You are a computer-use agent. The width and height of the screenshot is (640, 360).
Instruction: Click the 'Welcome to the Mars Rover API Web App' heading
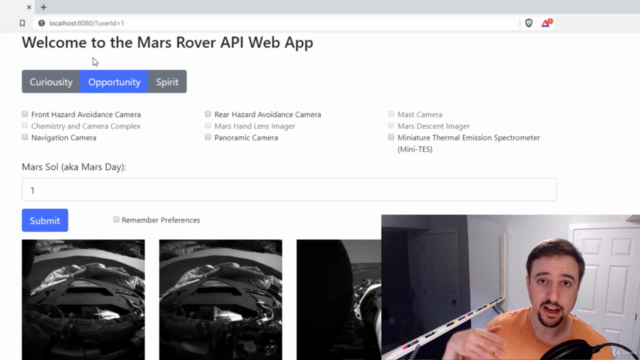tap(167, 42)
